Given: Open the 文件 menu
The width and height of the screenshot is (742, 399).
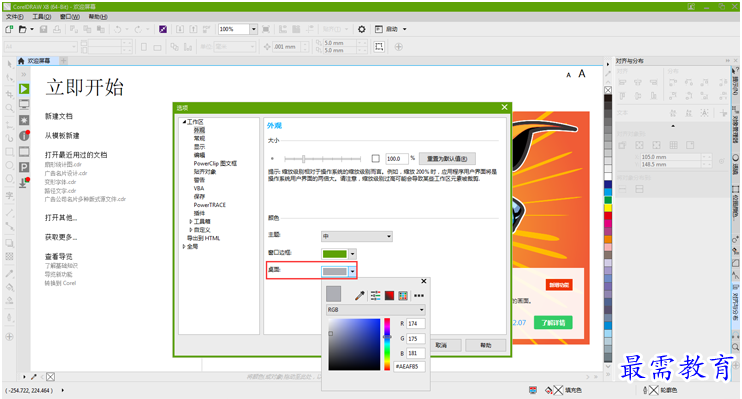Looking at the screenshot, I should tap(15, 17).
